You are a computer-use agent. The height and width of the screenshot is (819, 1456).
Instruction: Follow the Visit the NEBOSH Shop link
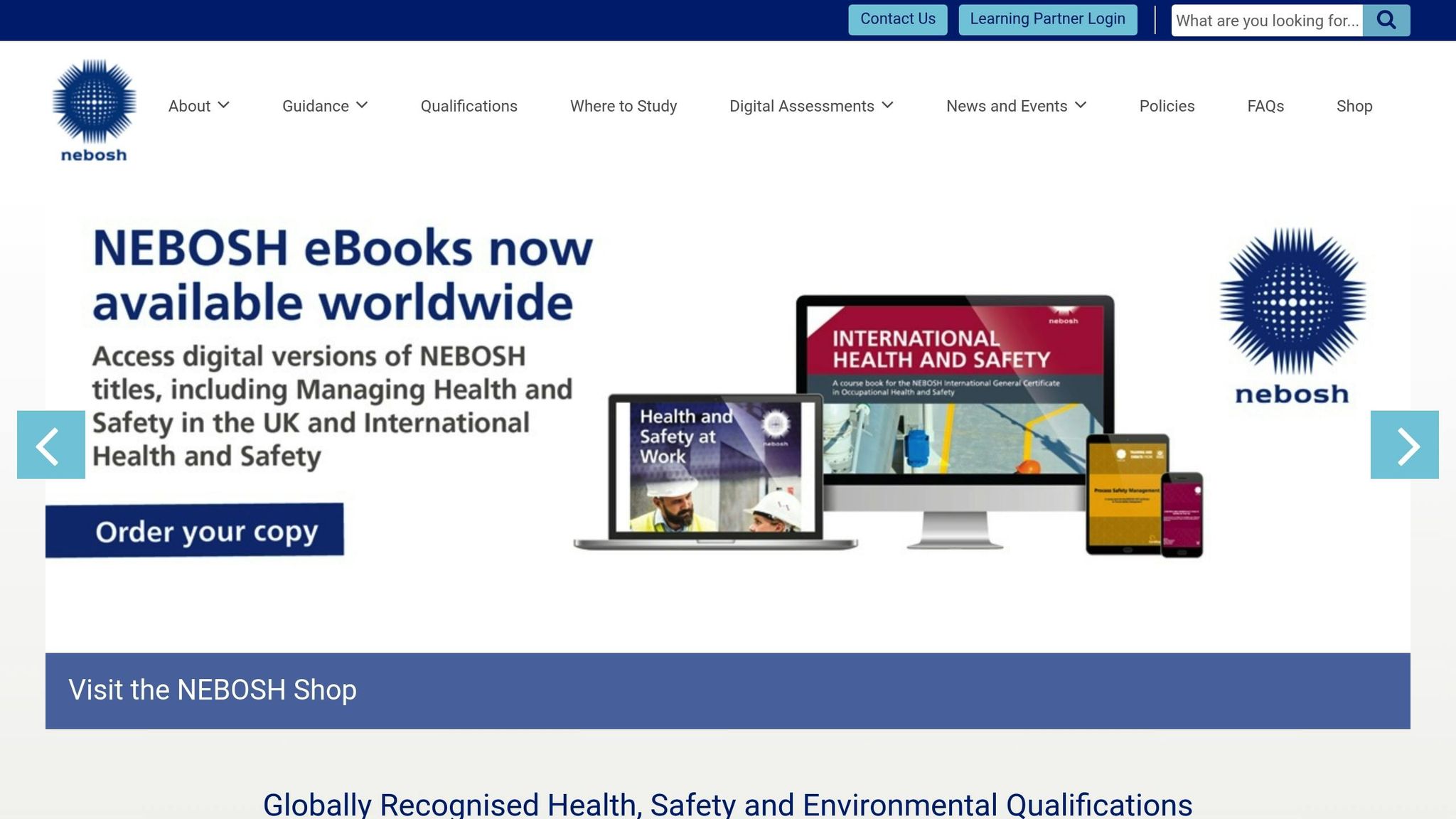click(x=213, y=690)
